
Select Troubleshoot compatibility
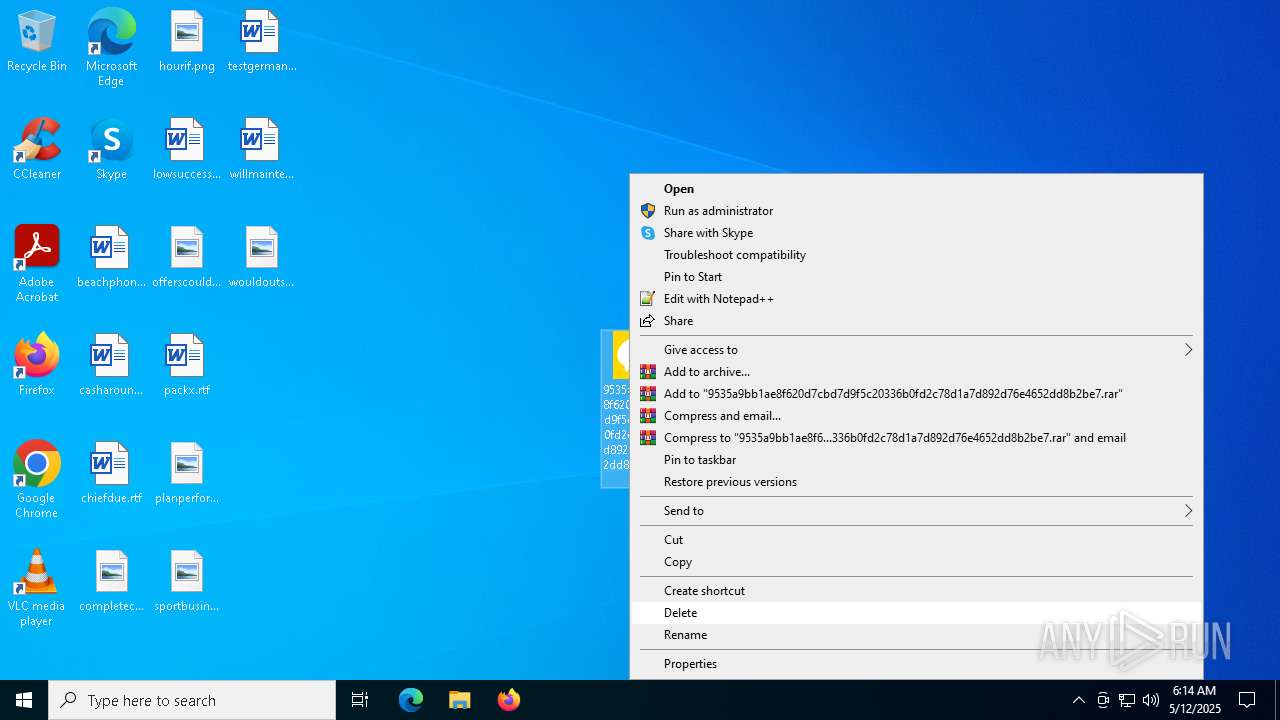coord(916,255)
